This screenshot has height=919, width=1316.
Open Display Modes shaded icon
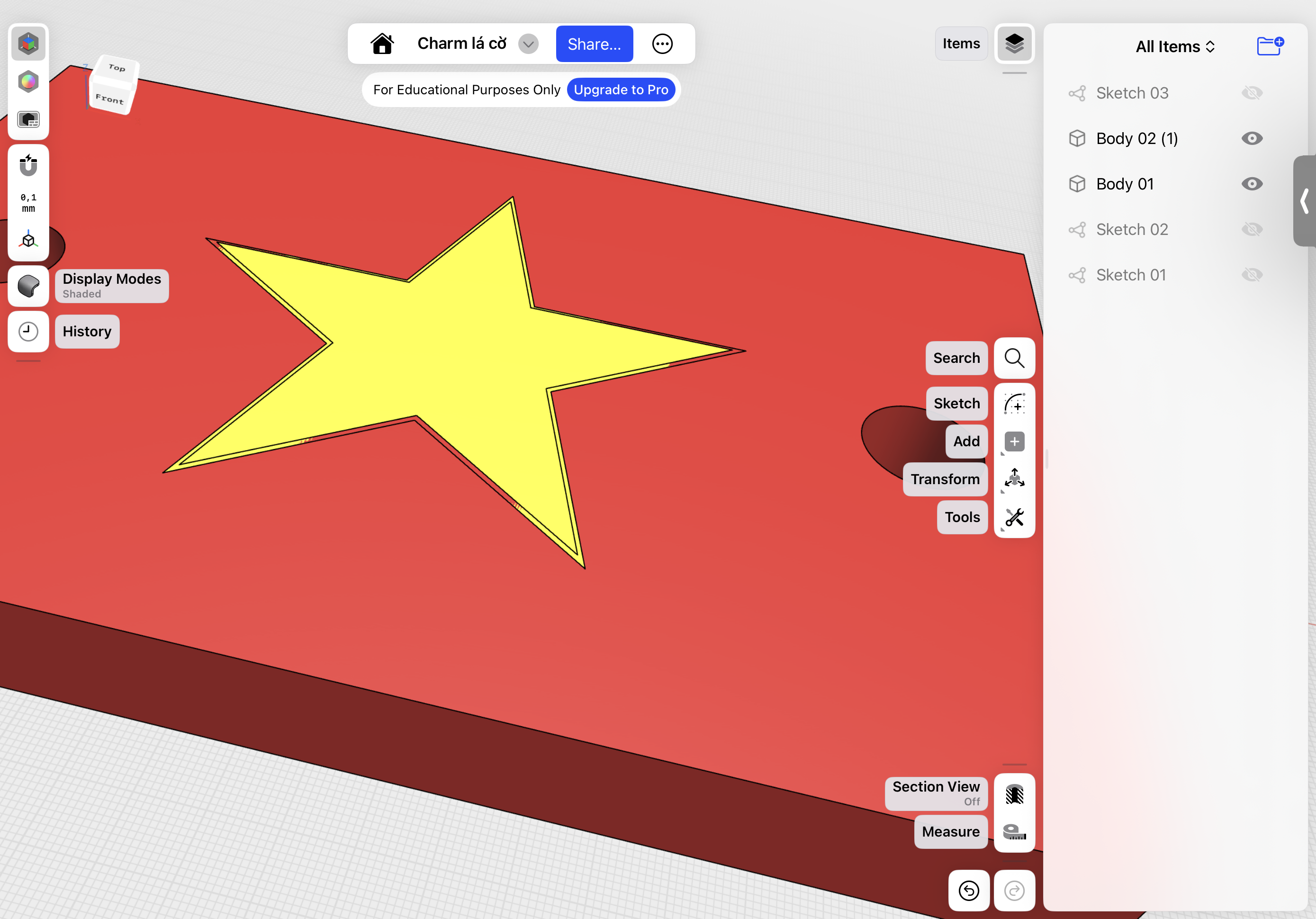(x=28, y=286)
